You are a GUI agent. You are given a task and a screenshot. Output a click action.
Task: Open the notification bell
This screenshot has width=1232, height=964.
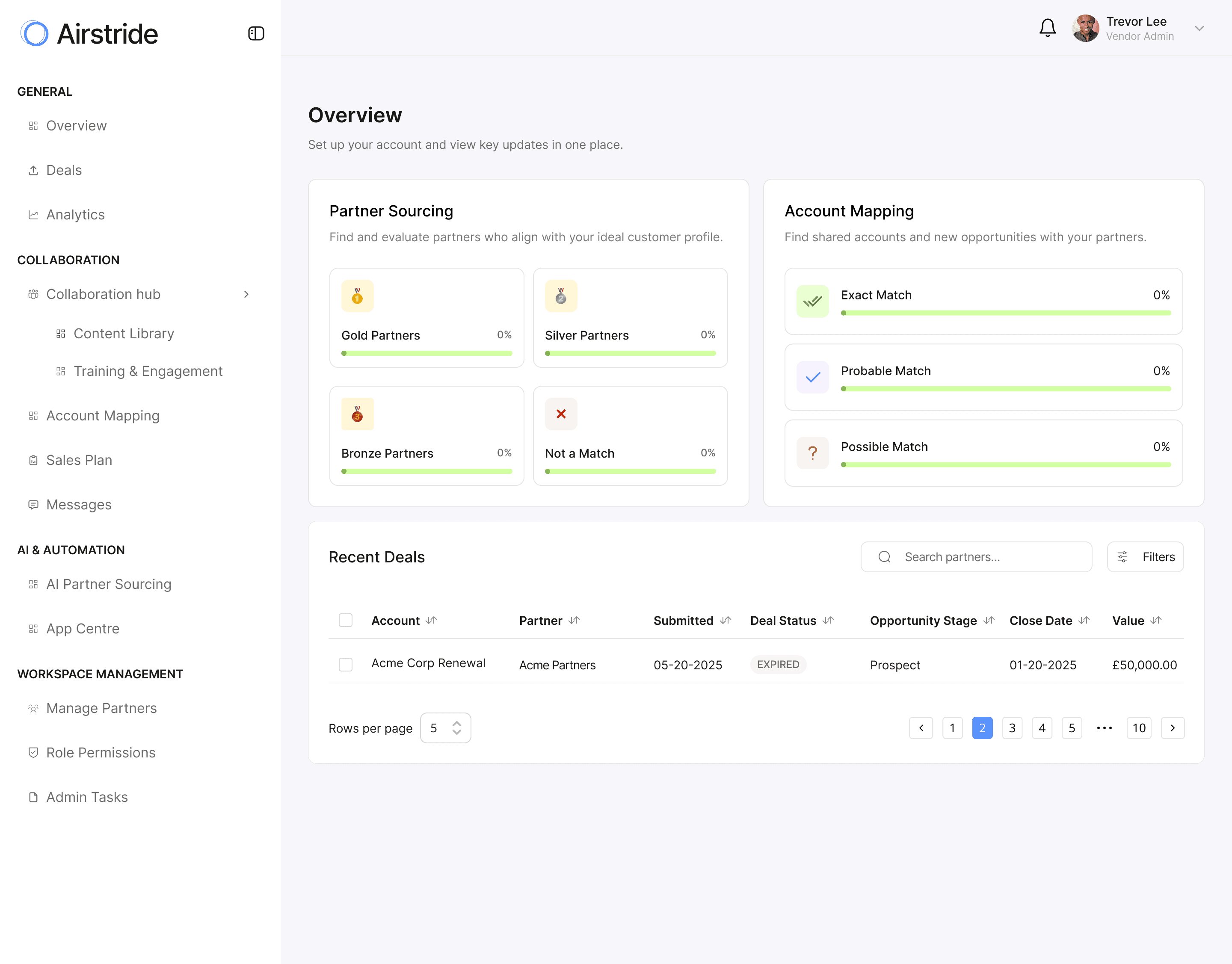[1048, 27]
